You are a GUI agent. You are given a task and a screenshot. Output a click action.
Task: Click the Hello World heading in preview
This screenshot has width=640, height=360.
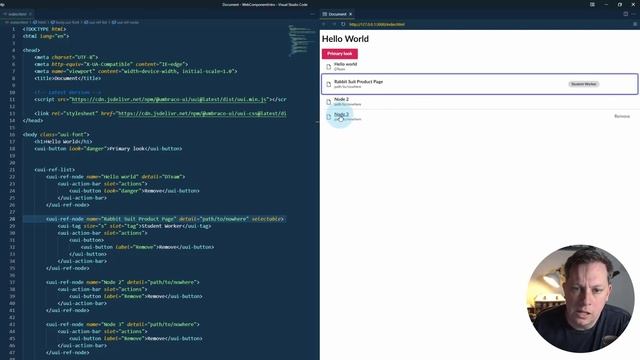[x=345, y=39]
